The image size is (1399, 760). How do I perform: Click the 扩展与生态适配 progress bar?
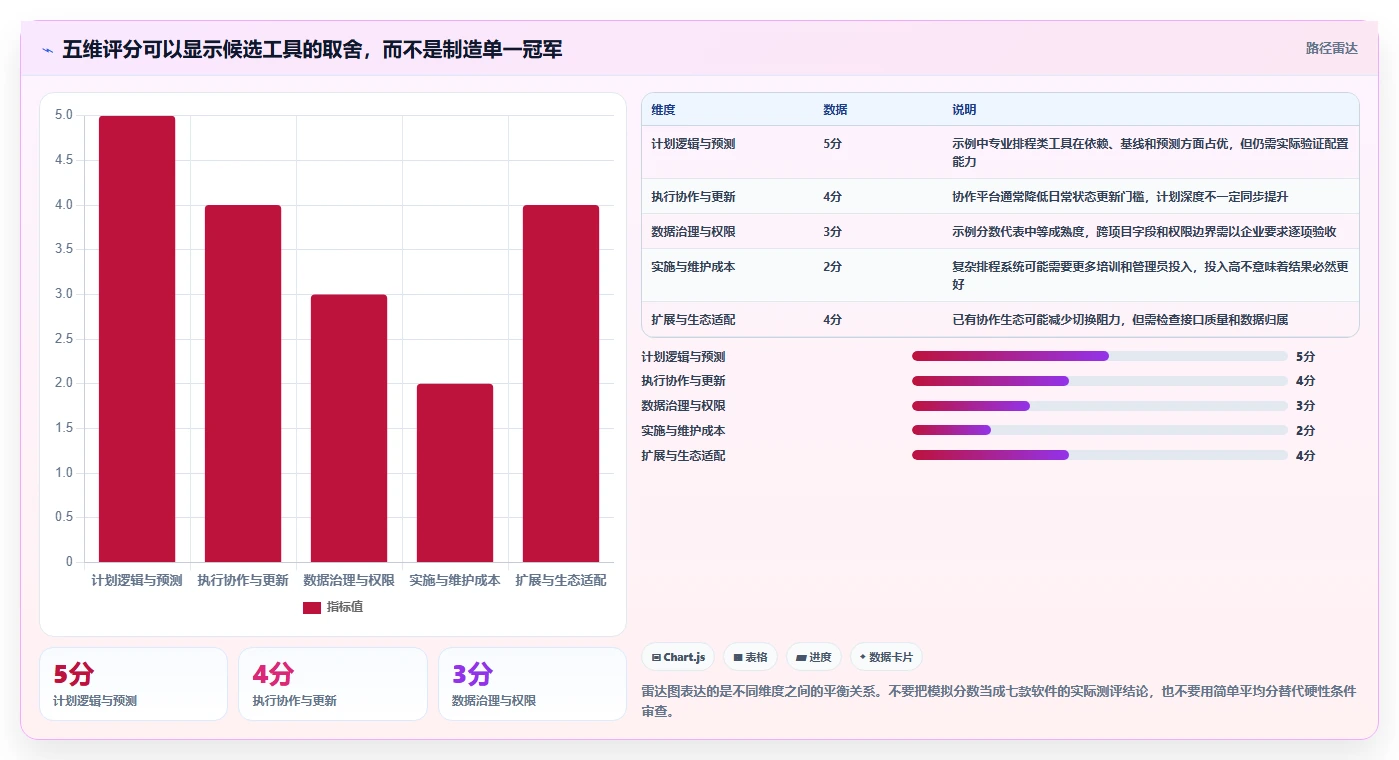(x=1100, y=455)
